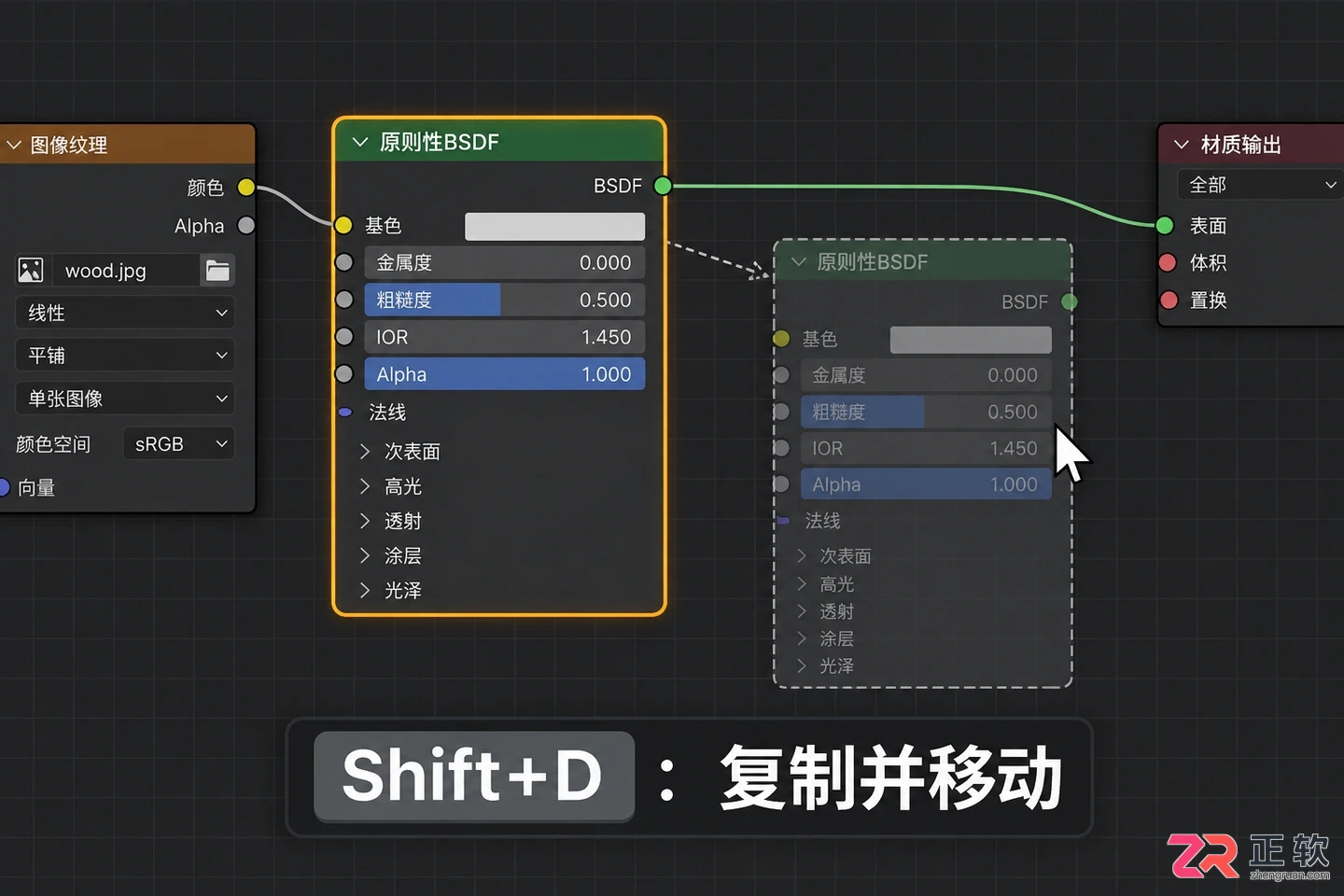
Task: Click the 金属度 input socket on selected node
Action: pos(343,262)
